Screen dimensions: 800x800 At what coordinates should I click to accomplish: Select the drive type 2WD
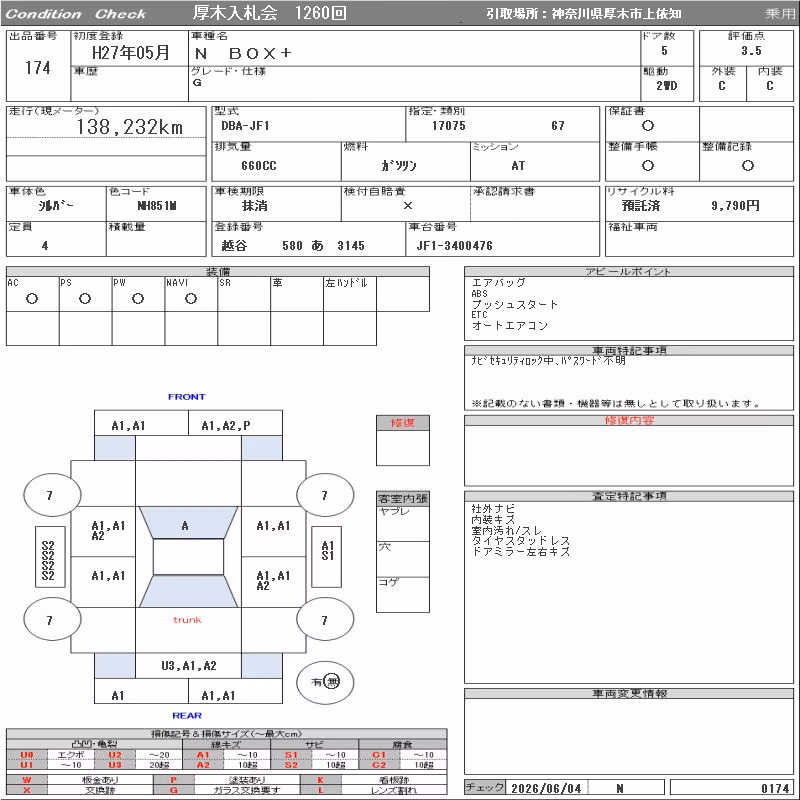pyautogui.click(x=666, y=86)
